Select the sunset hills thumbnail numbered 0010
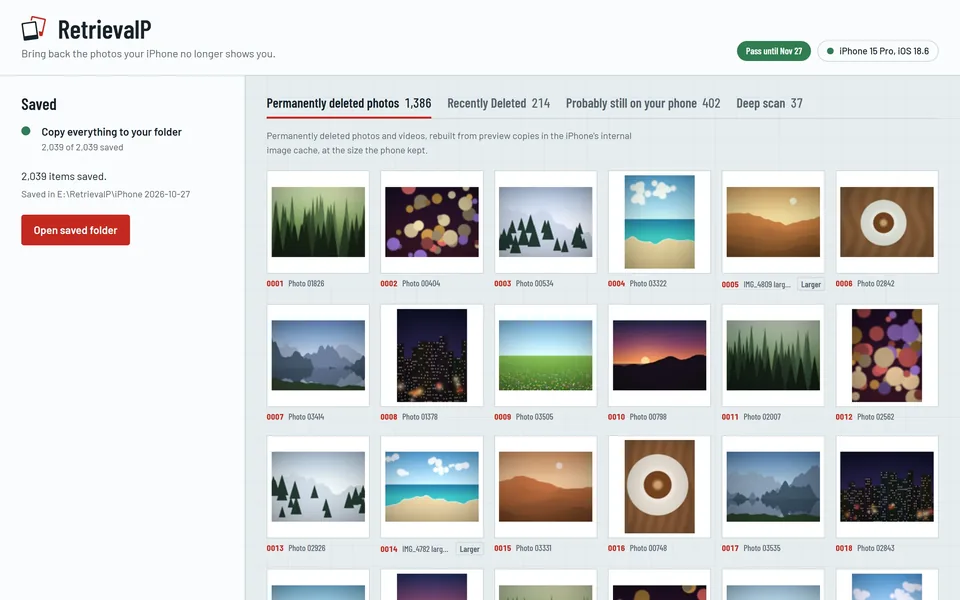This screenshot has width=960, height=600. pyautogui.click(x=659, y=355)
